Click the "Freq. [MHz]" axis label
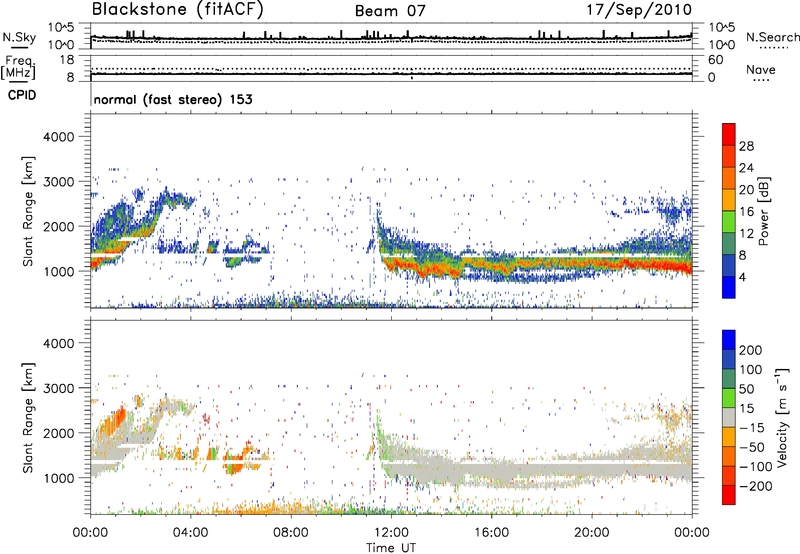Screen dimensions: 800x554 pos(19,67)
